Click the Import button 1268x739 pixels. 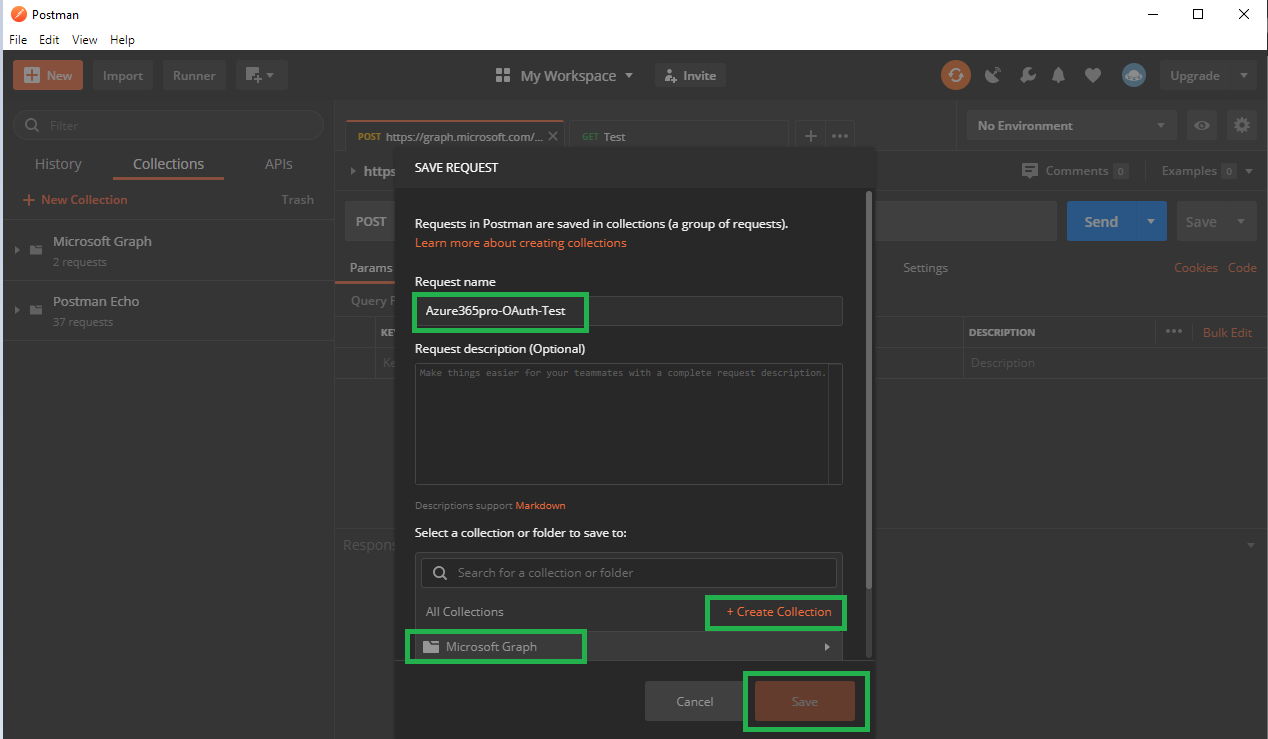(x=123, y=75)
